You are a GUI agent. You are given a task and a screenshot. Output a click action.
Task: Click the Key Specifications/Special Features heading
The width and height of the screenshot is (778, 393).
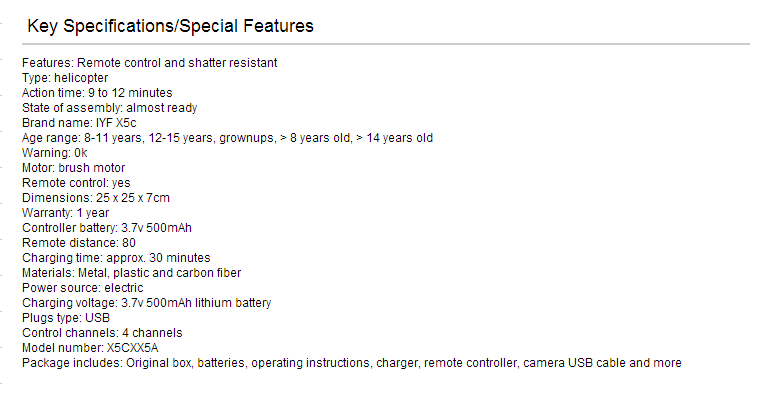pyautogui.click(x=170, y=26)
